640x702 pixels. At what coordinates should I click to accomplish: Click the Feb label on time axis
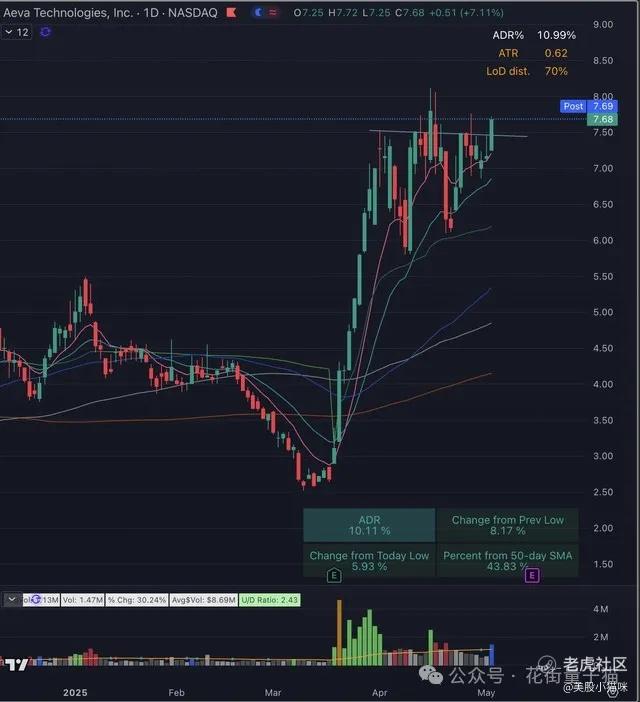click(176, 693)
